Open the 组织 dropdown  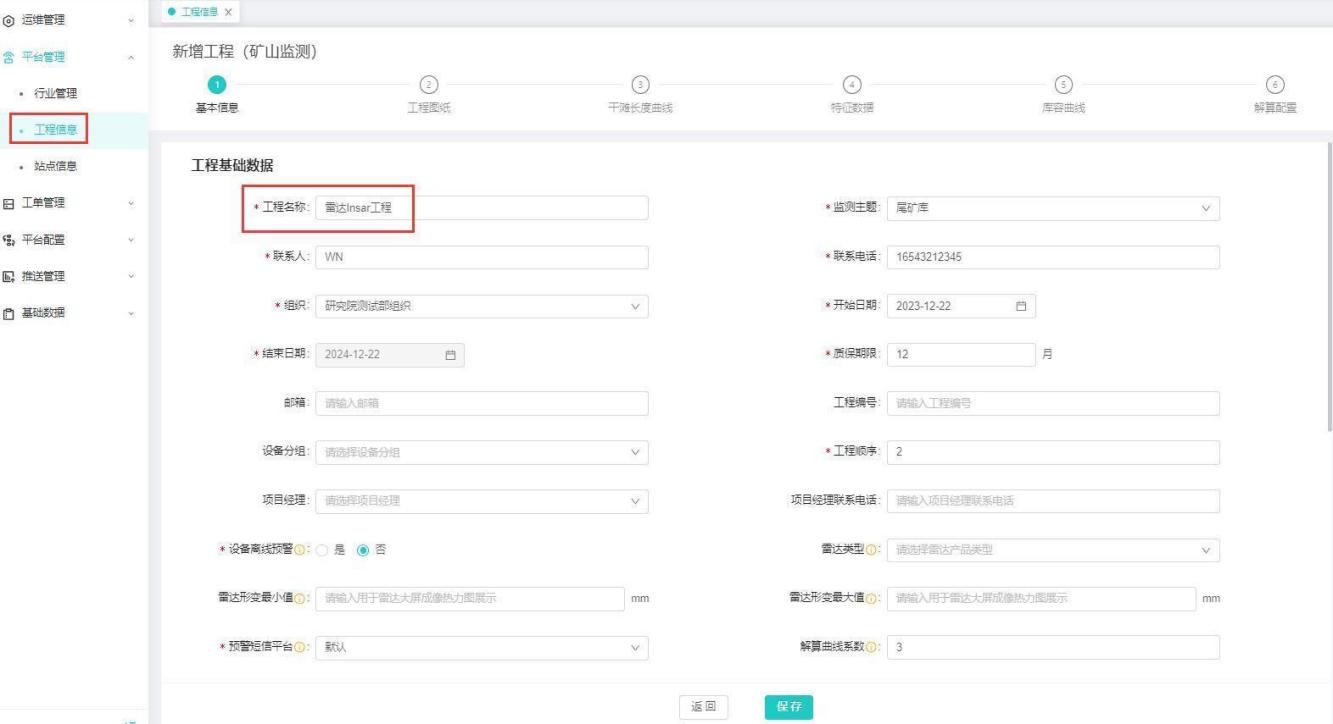[481, 306]
